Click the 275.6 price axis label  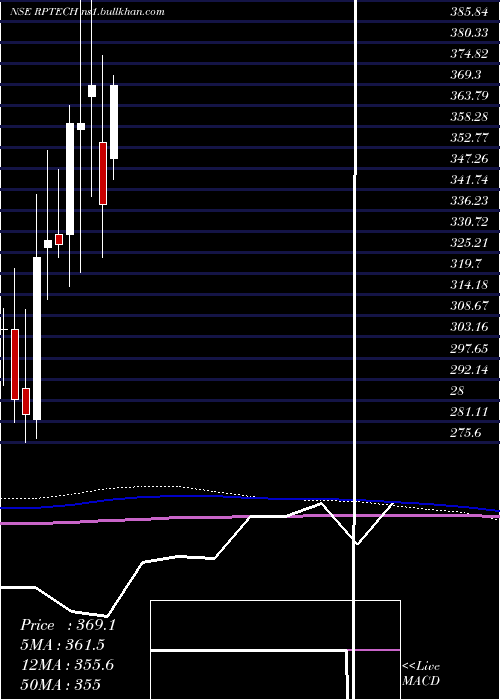click(466, 433)
